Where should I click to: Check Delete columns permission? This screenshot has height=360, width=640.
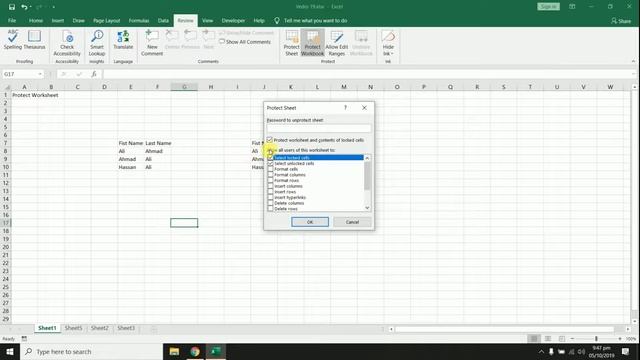pos(270,203)
